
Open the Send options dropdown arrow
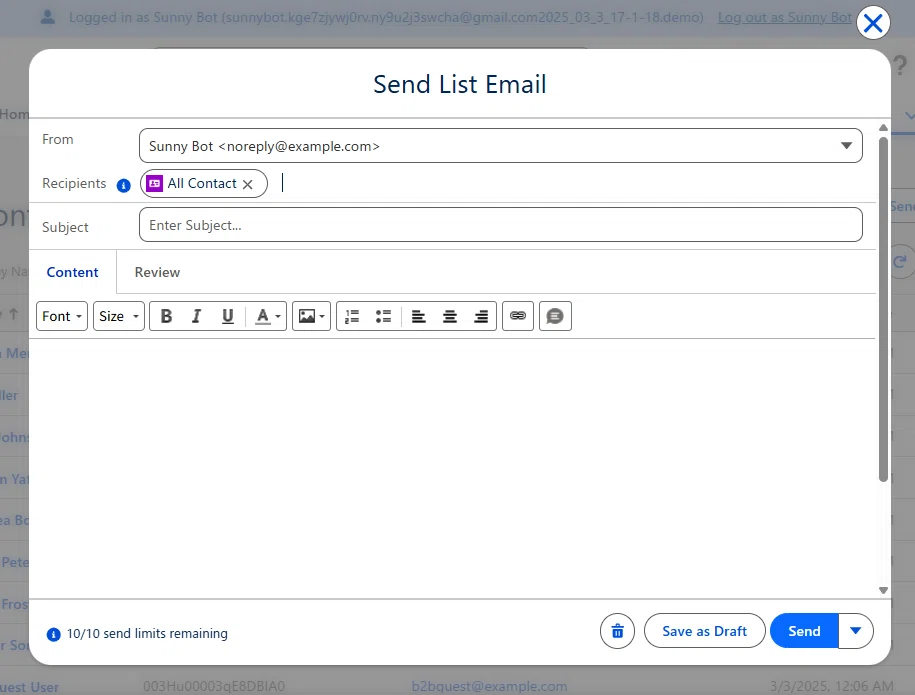(x=855, y=631)
